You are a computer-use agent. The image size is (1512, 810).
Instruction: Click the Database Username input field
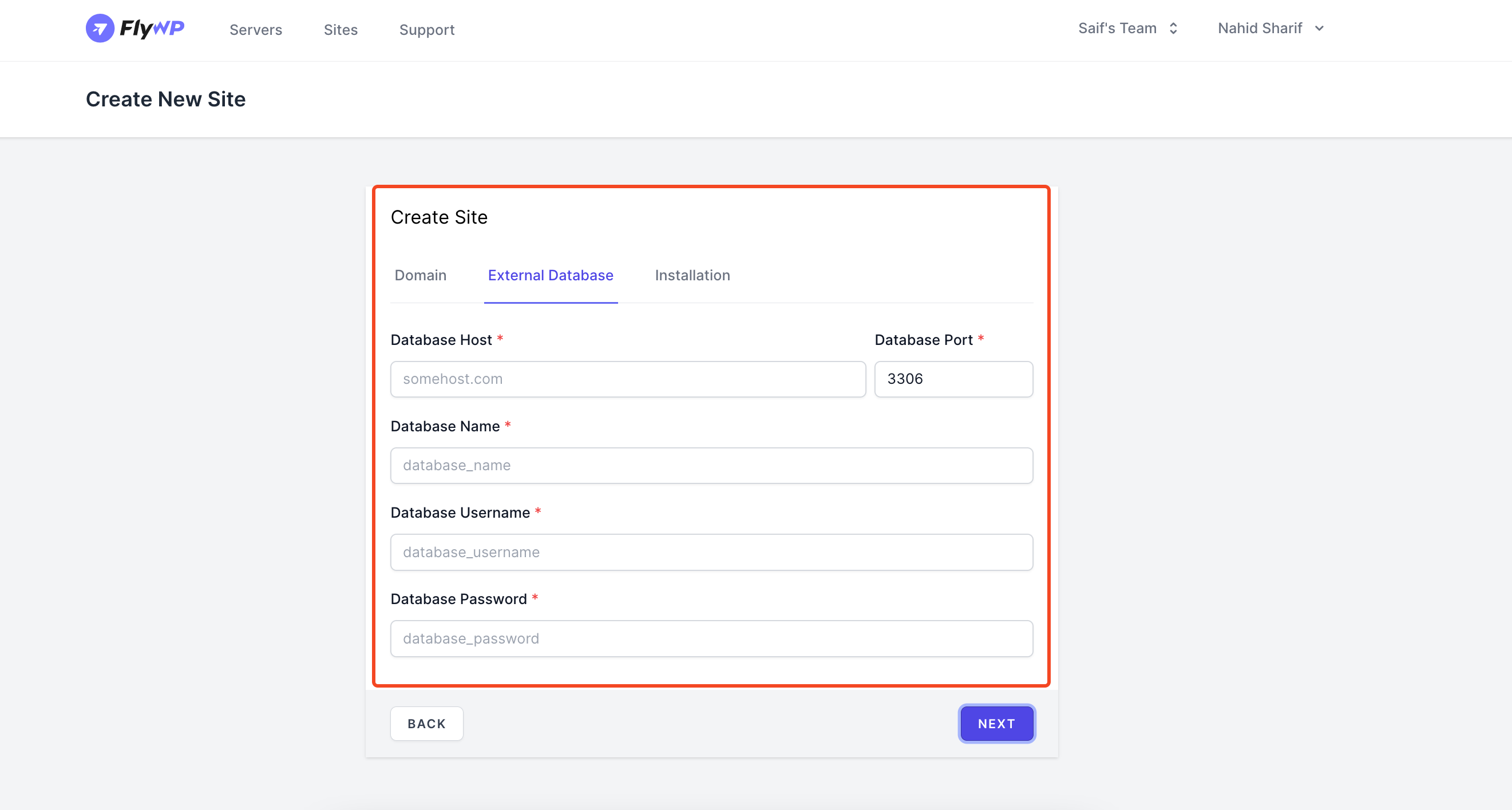point(711,551)
